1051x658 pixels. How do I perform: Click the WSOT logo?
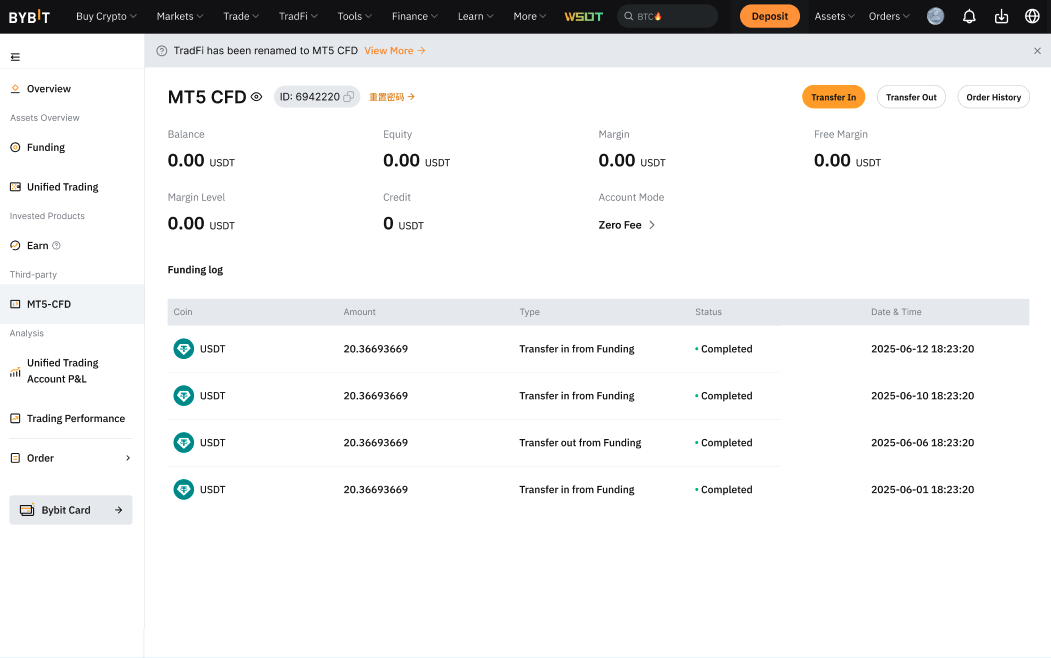tap(583, 17)
